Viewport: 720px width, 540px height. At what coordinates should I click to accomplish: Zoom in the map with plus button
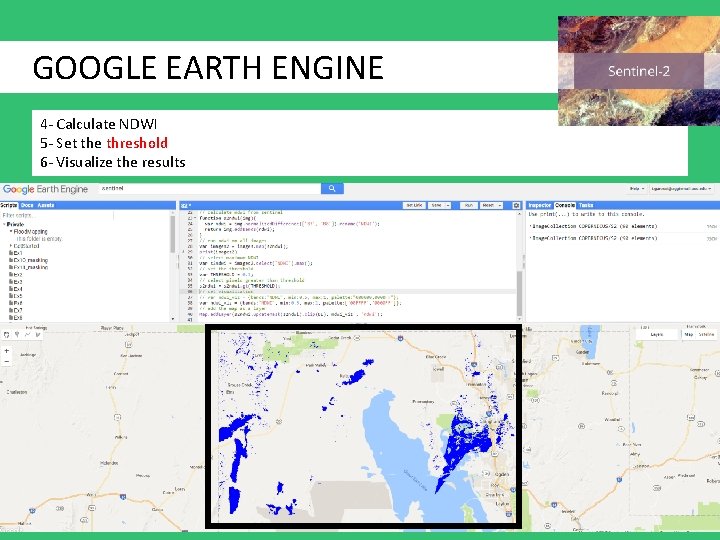pyautogui.click(x=6, y=351)
